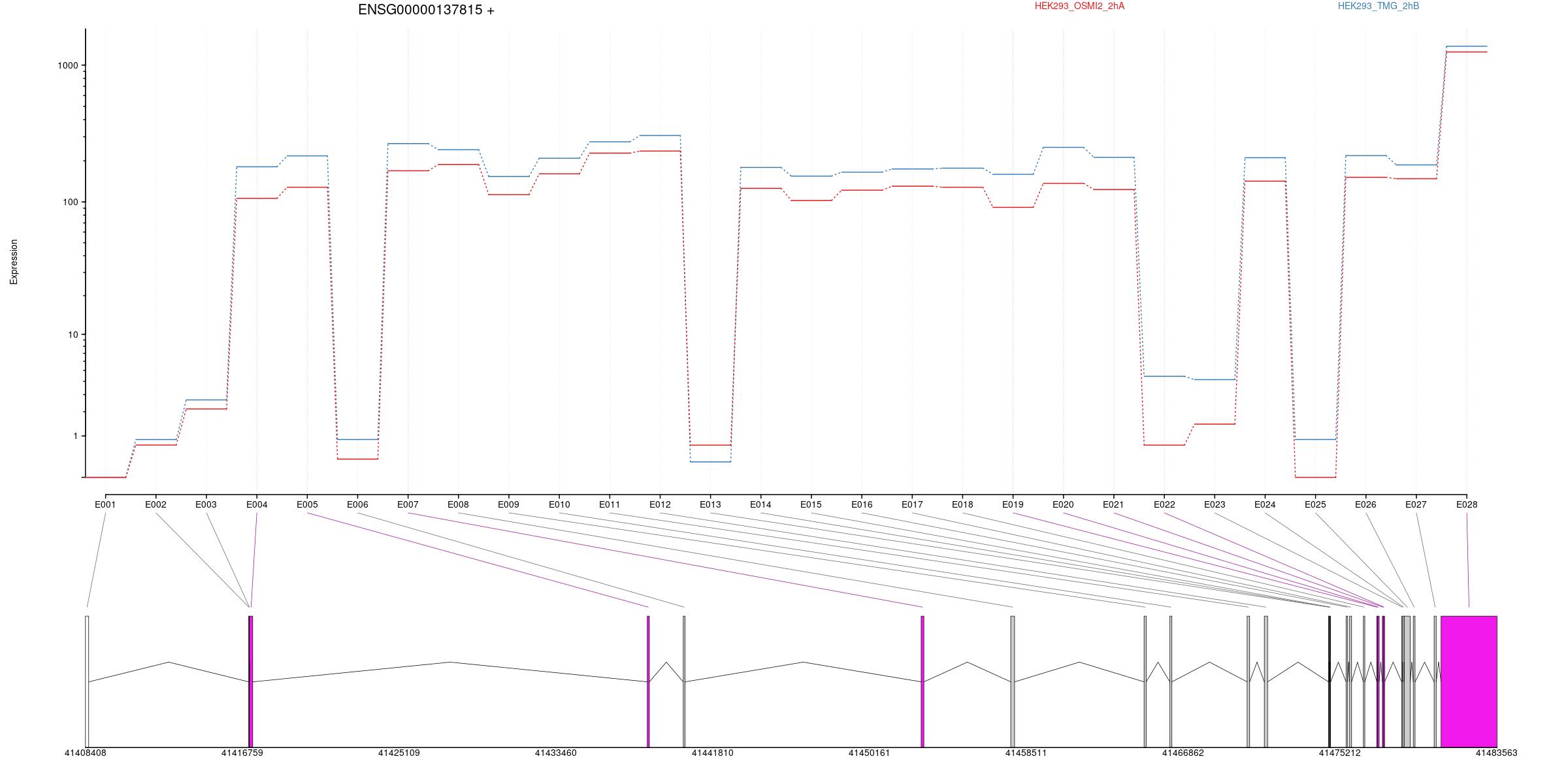
Task: Click genomic coordinate 41416759
Action: click(x=242, y=753)
